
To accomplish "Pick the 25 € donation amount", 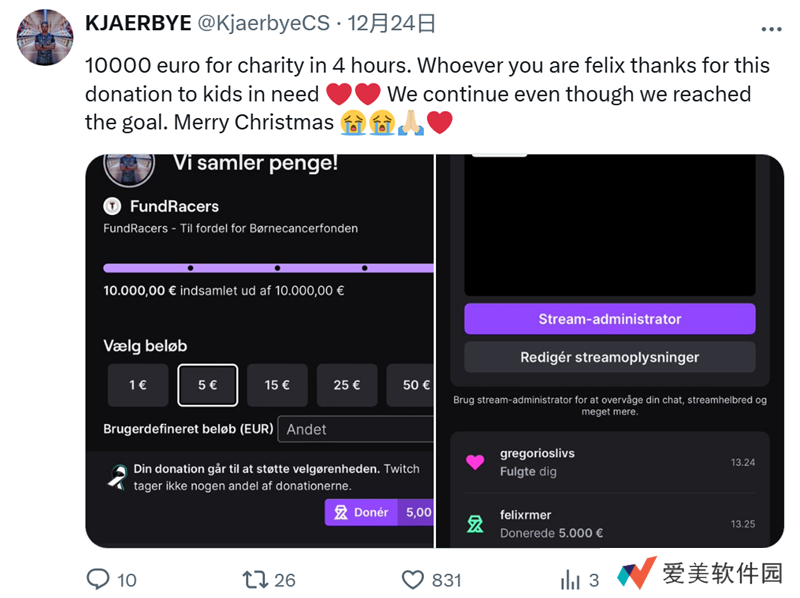I will [347, 385].
